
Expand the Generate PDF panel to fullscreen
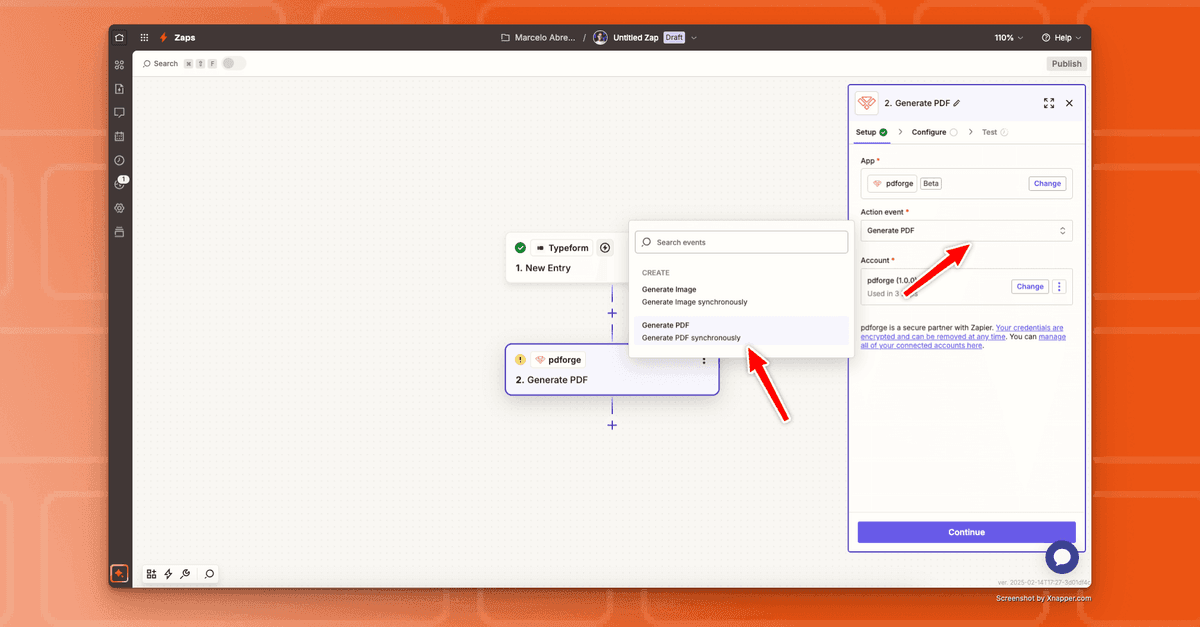click(1049, 103)
